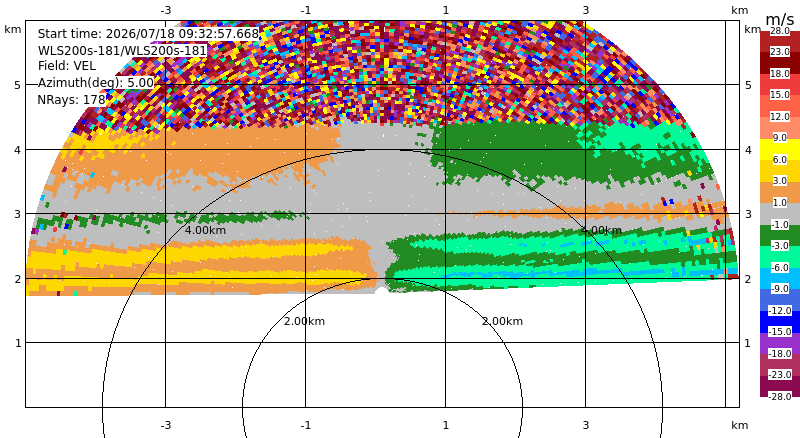Click the WLS200s-181 instrument name label

pos(122,51)
